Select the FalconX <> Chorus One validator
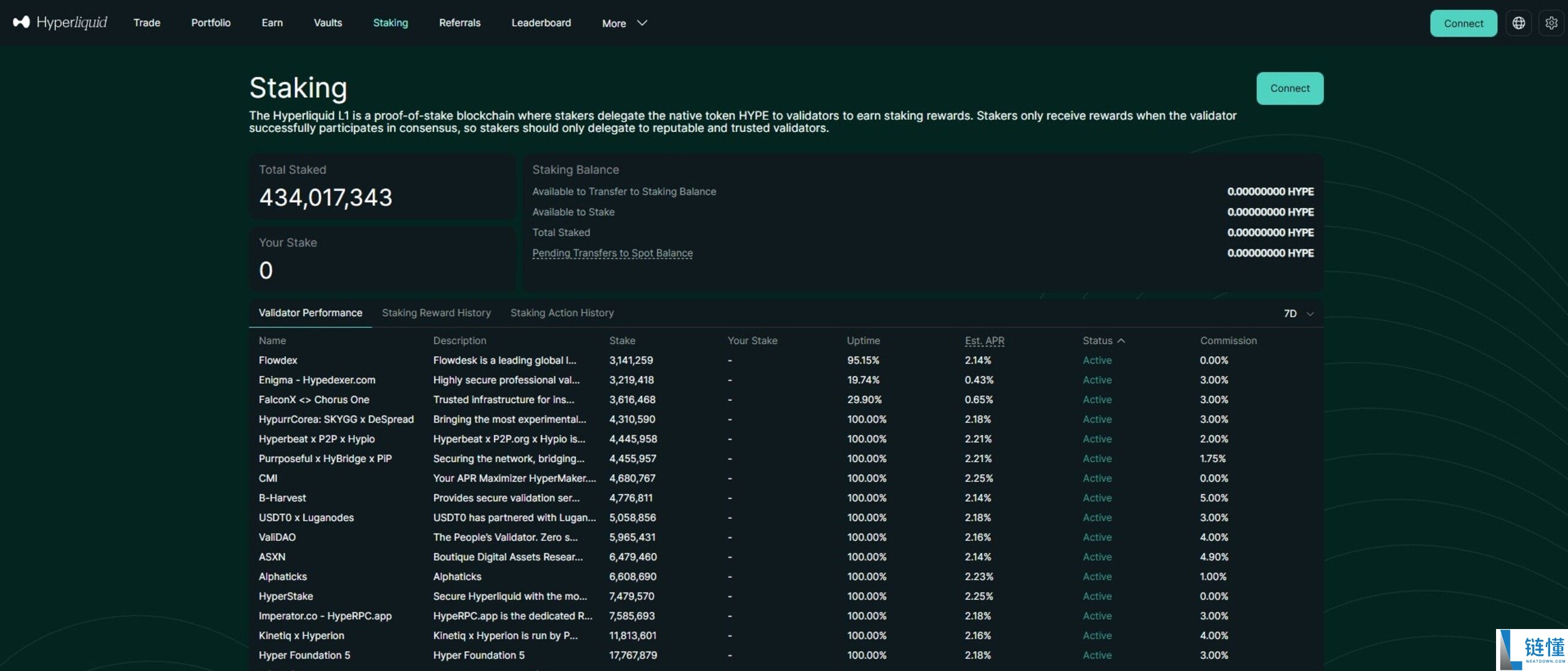This screenshot has height=671, width=1568. click(314, 399)
